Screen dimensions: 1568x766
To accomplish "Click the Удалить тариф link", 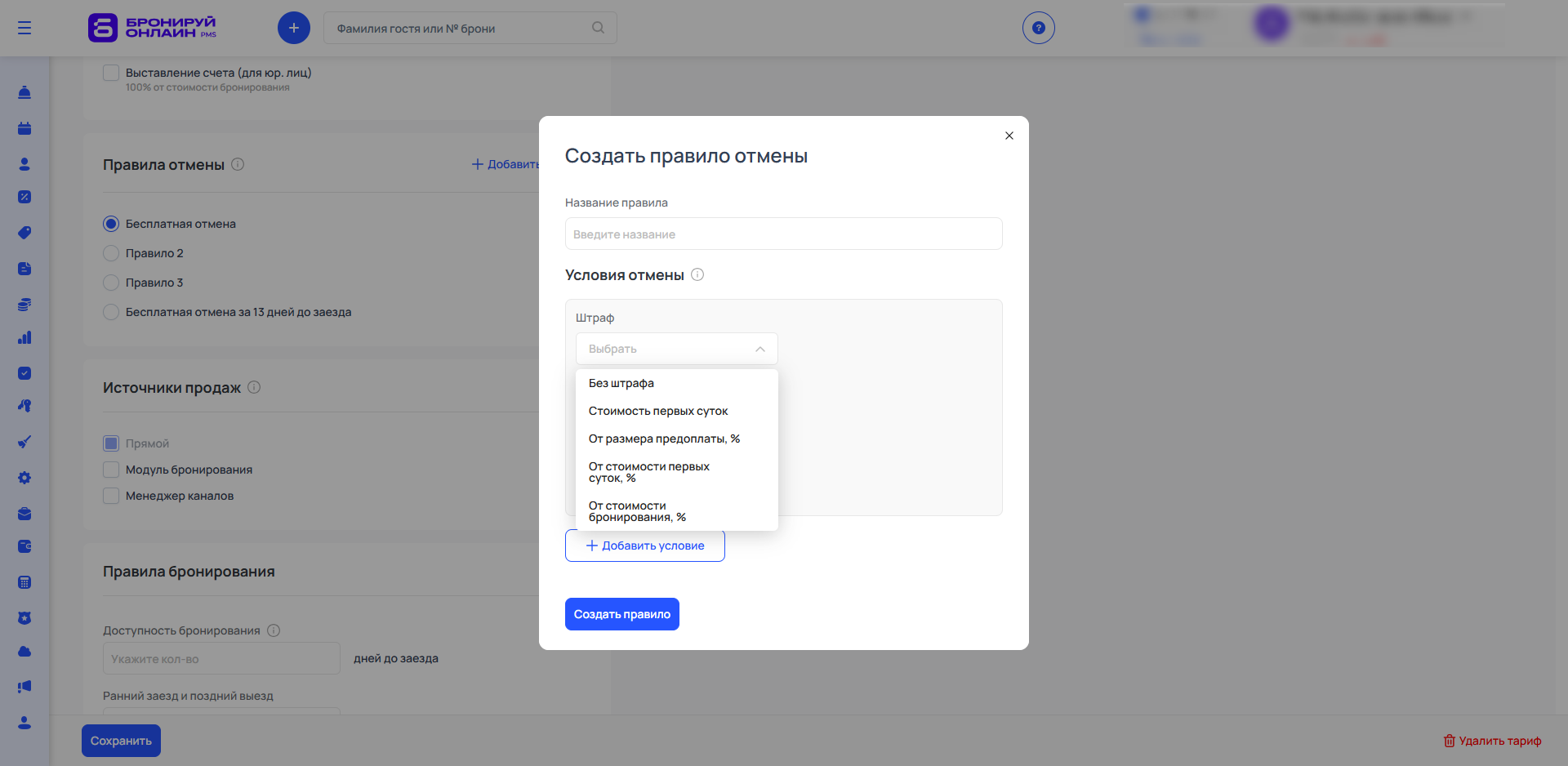I will (x=1492, y=741).
